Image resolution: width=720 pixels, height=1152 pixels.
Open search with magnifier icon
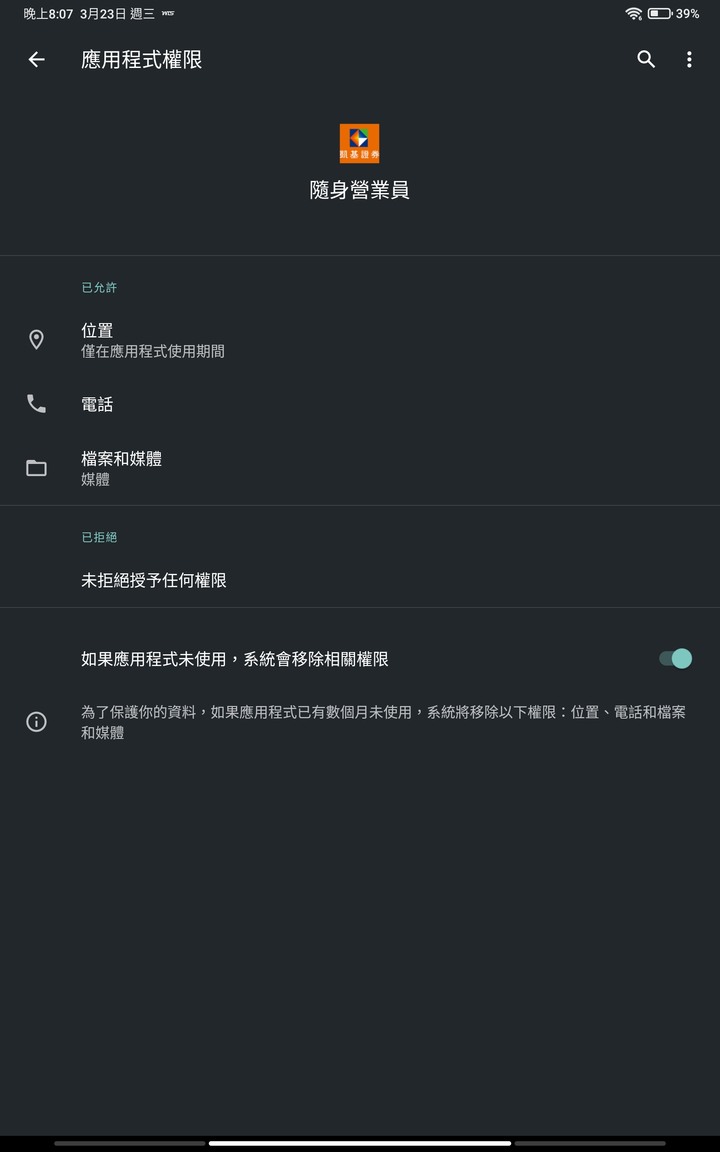tap(646, 60)
